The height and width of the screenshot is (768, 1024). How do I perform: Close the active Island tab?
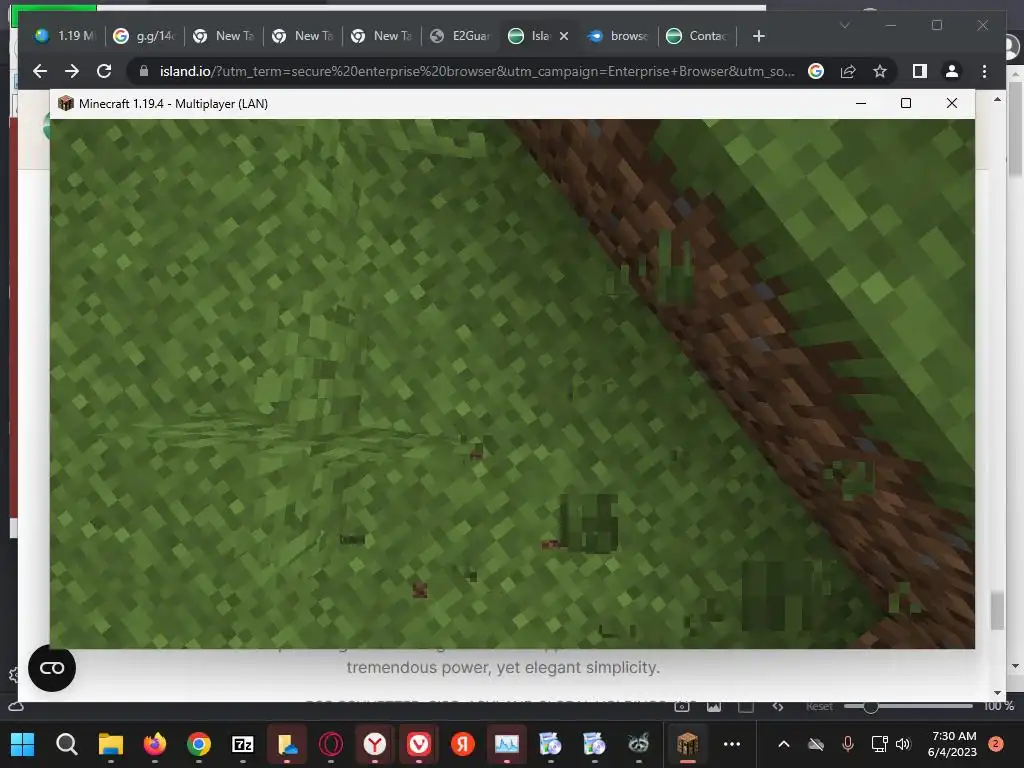click(564, 36)
